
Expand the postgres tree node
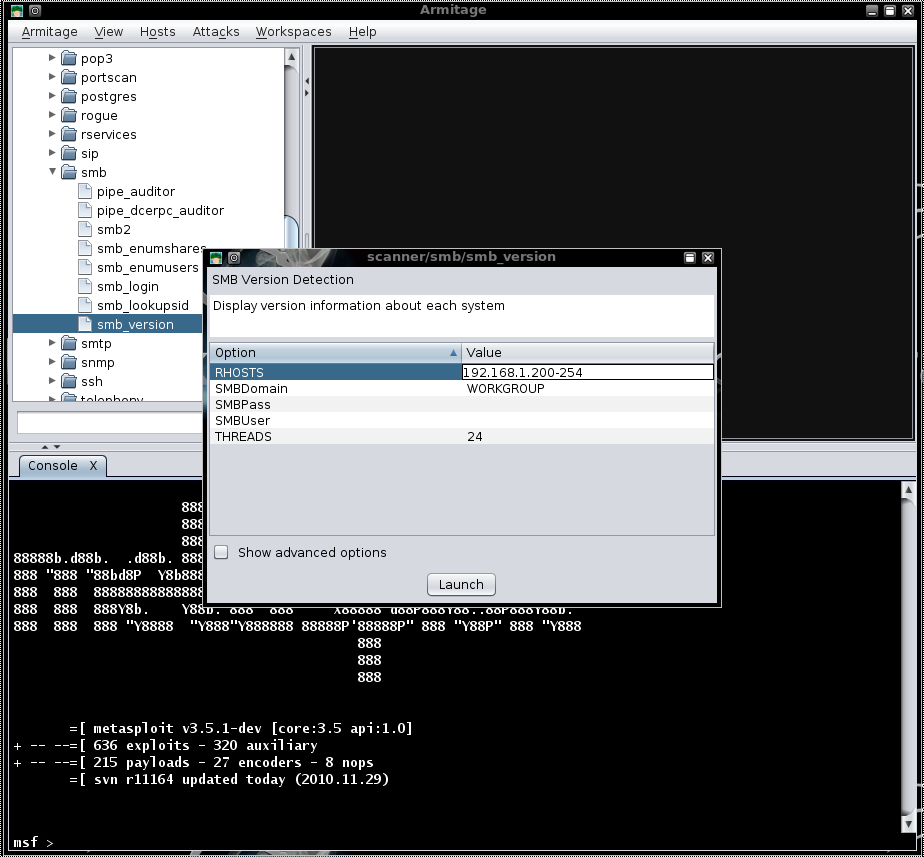[x=52, y=95]
